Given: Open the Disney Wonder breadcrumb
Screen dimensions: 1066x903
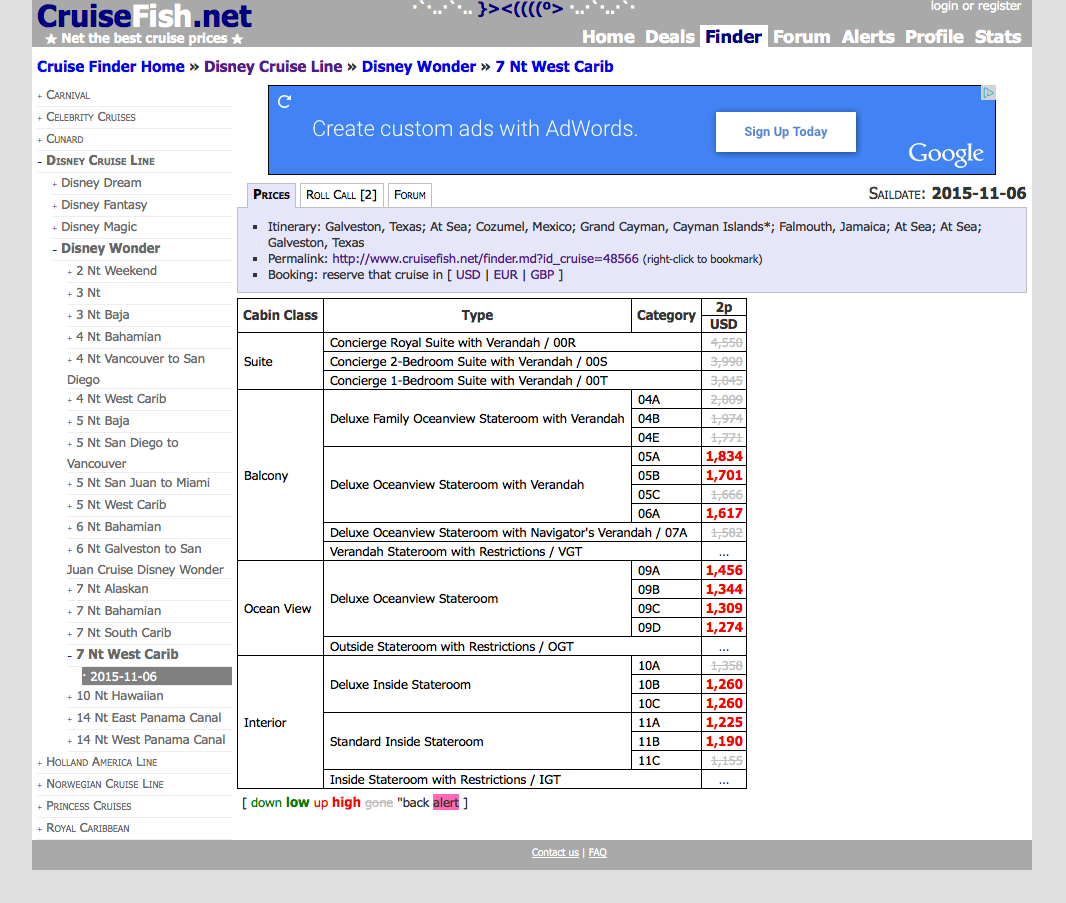Looking at the screenshot, I should (419, 67).
